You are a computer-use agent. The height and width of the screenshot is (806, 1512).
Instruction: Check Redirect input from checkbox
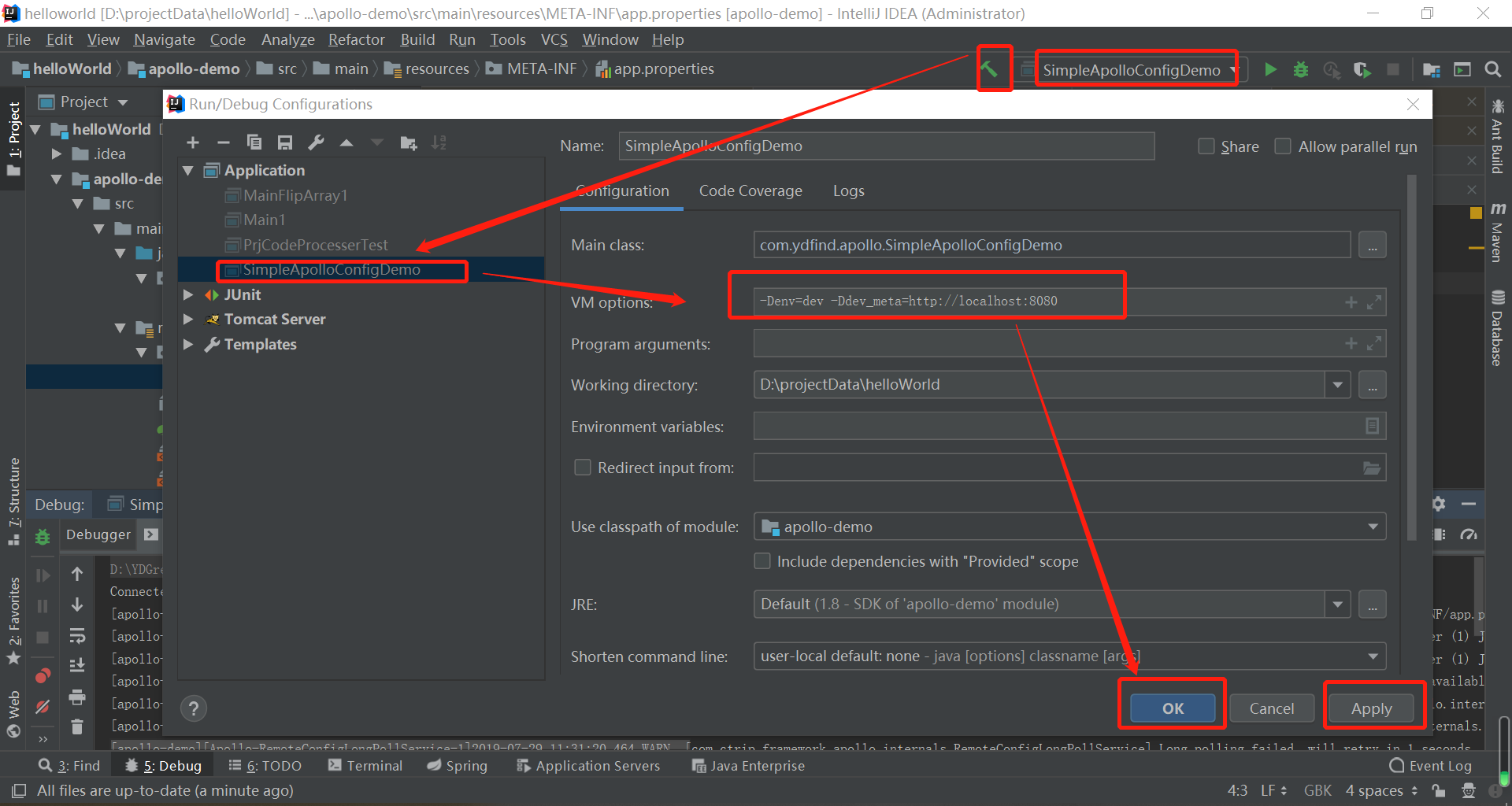pos(583,468)
